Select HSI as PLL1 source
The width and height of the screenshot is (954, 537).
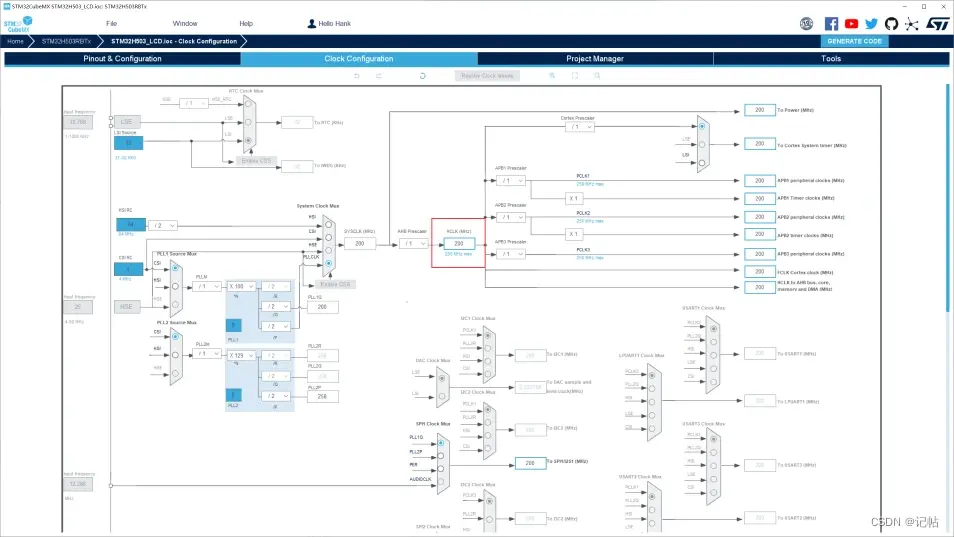tap(175, 286)
